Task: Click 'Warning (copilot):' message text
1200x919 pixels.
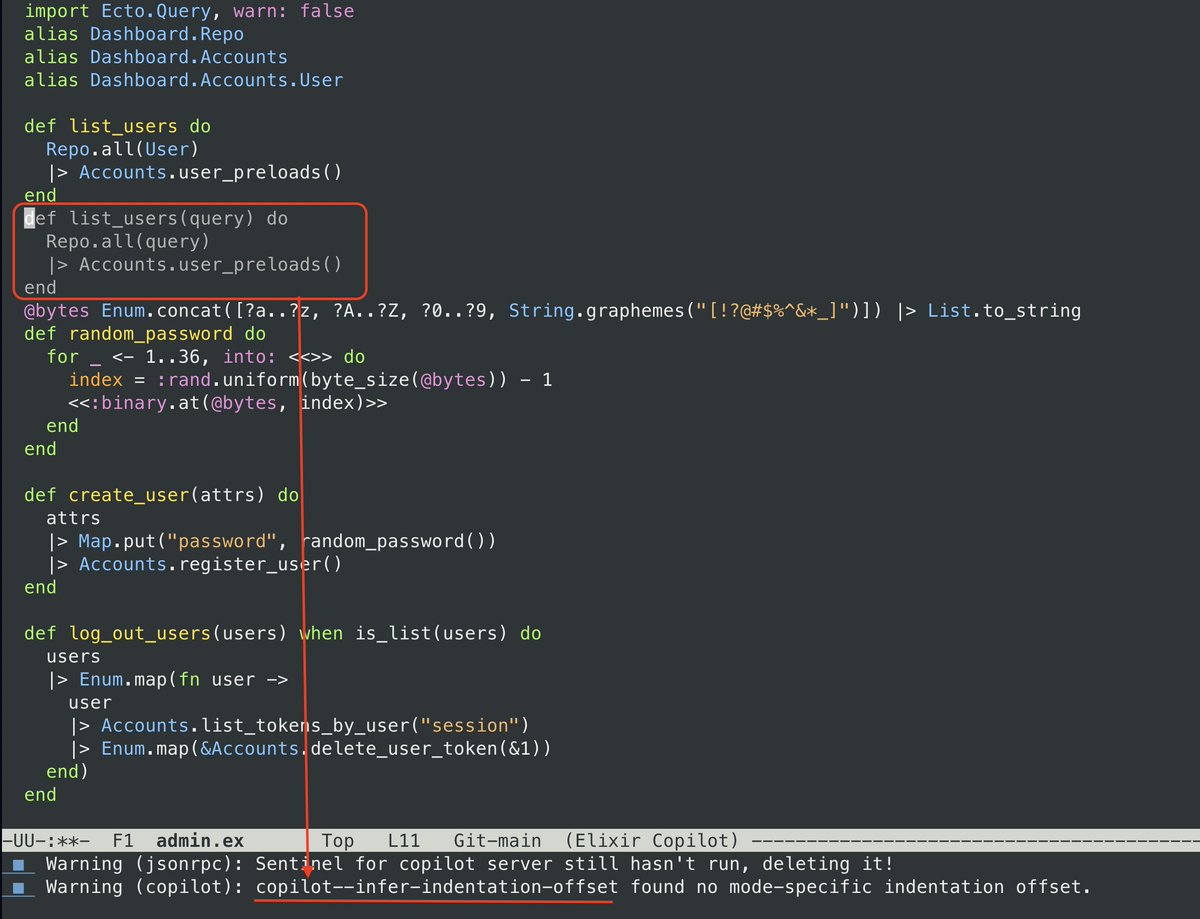Action: pos(145,888)
